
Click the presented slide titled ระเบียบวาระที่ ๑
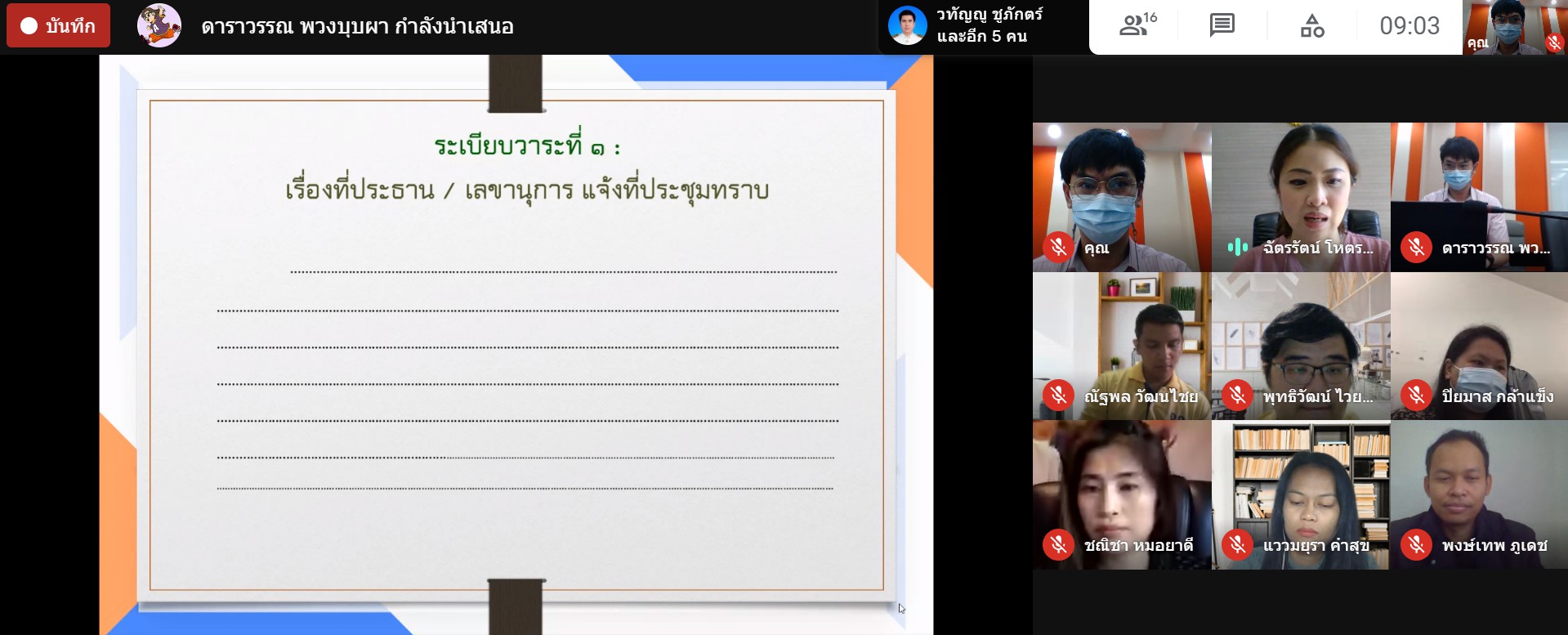point(516,343)
